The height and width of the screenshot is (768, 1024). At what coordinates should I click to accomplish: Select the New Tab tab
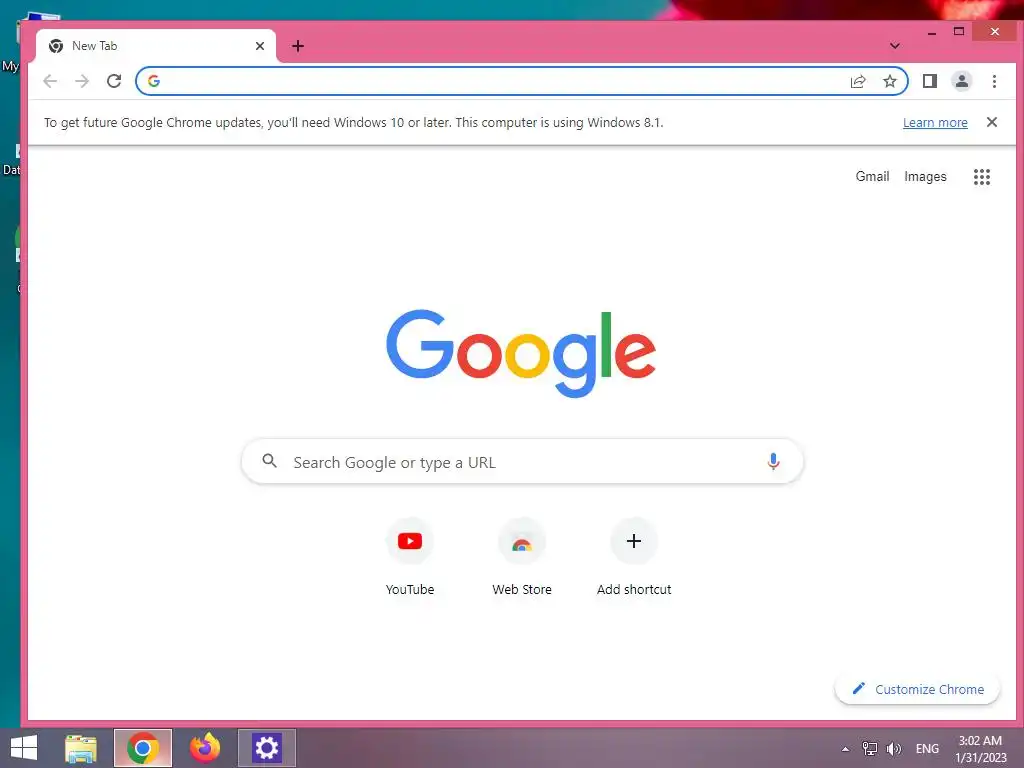[155, 46]
